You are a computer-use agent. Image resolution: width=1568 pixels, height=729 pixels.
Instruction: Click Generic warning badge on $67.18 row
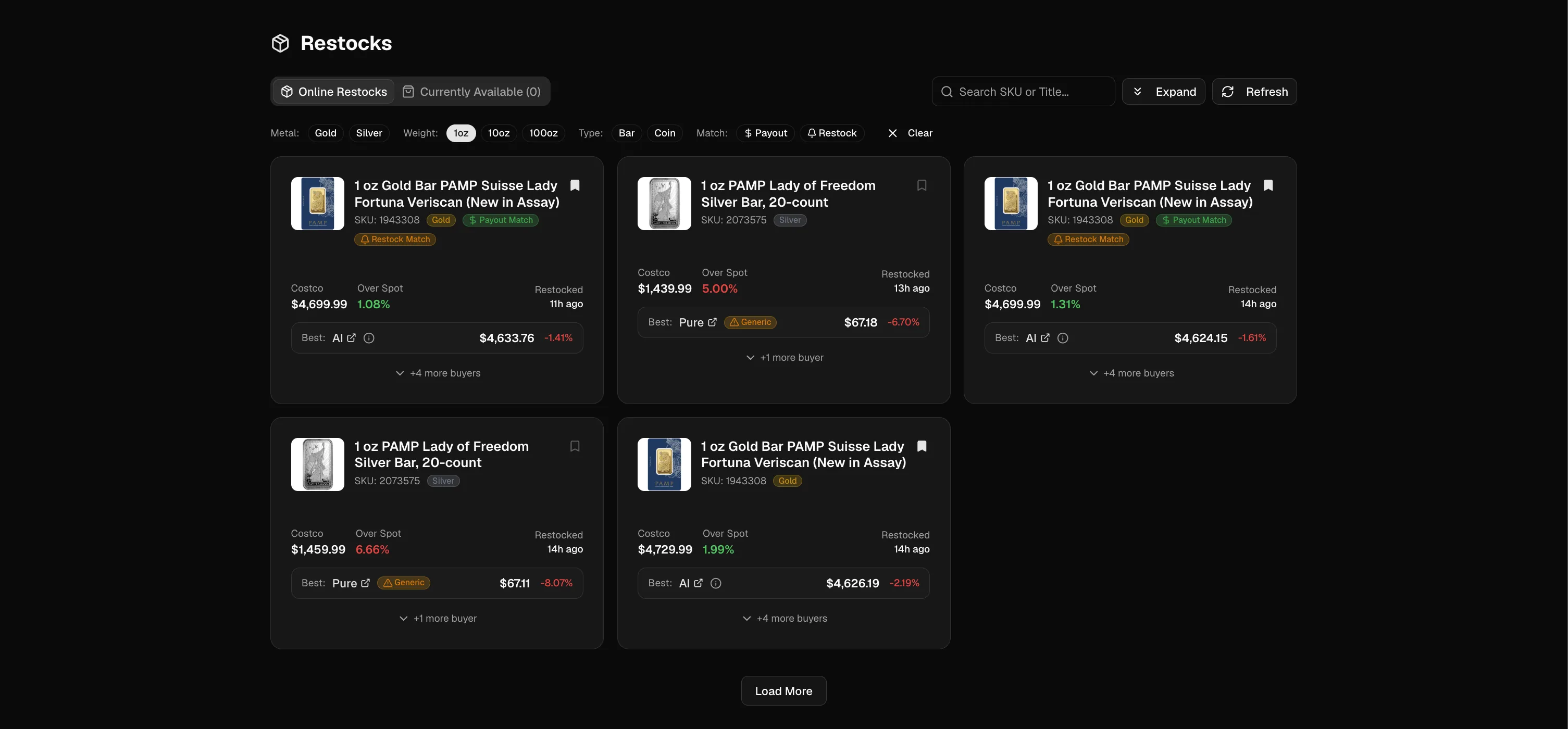point(750,322)
